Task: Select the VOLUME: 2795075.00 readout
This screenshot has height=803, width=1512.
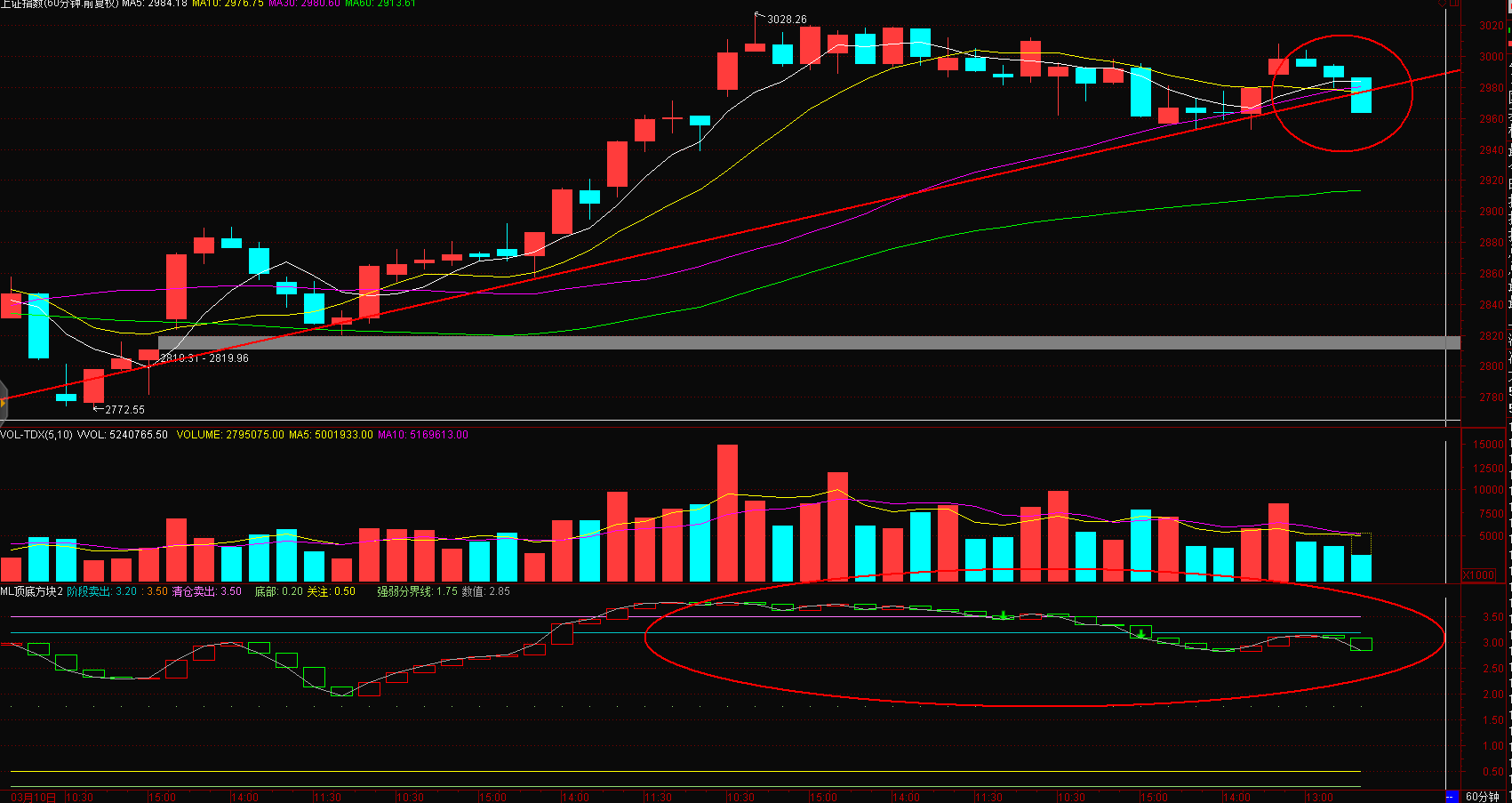Action: (230, 435)
